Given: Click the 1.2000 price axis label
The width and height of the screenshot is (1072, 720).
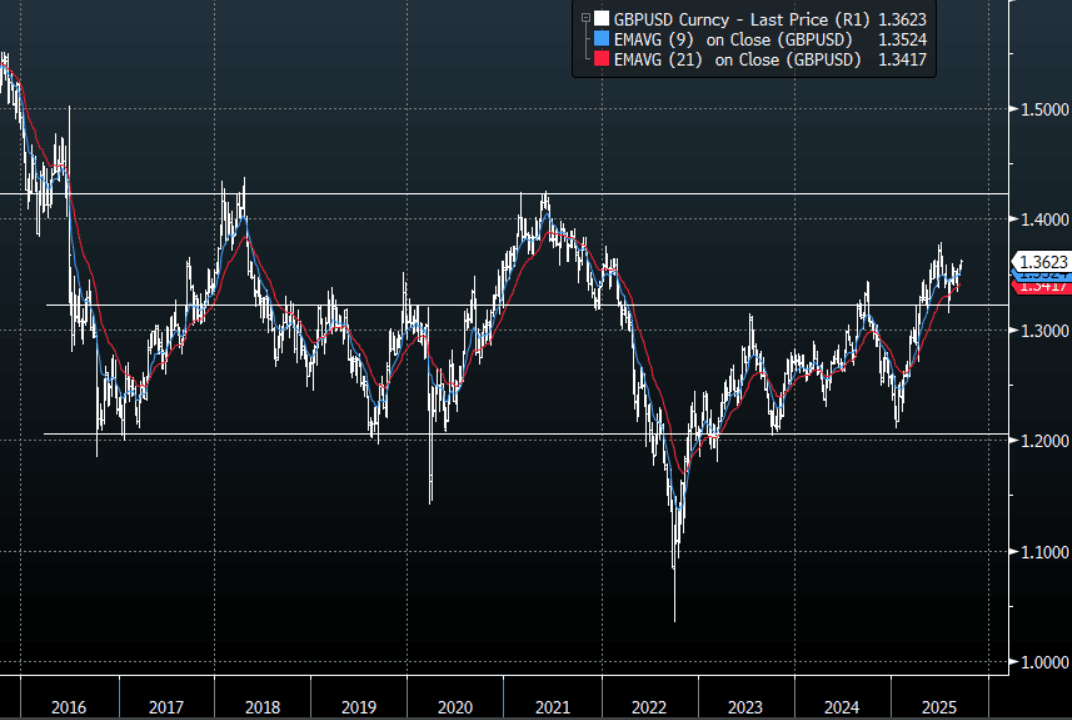Looking at the screenshot, I should [1044, 441].
